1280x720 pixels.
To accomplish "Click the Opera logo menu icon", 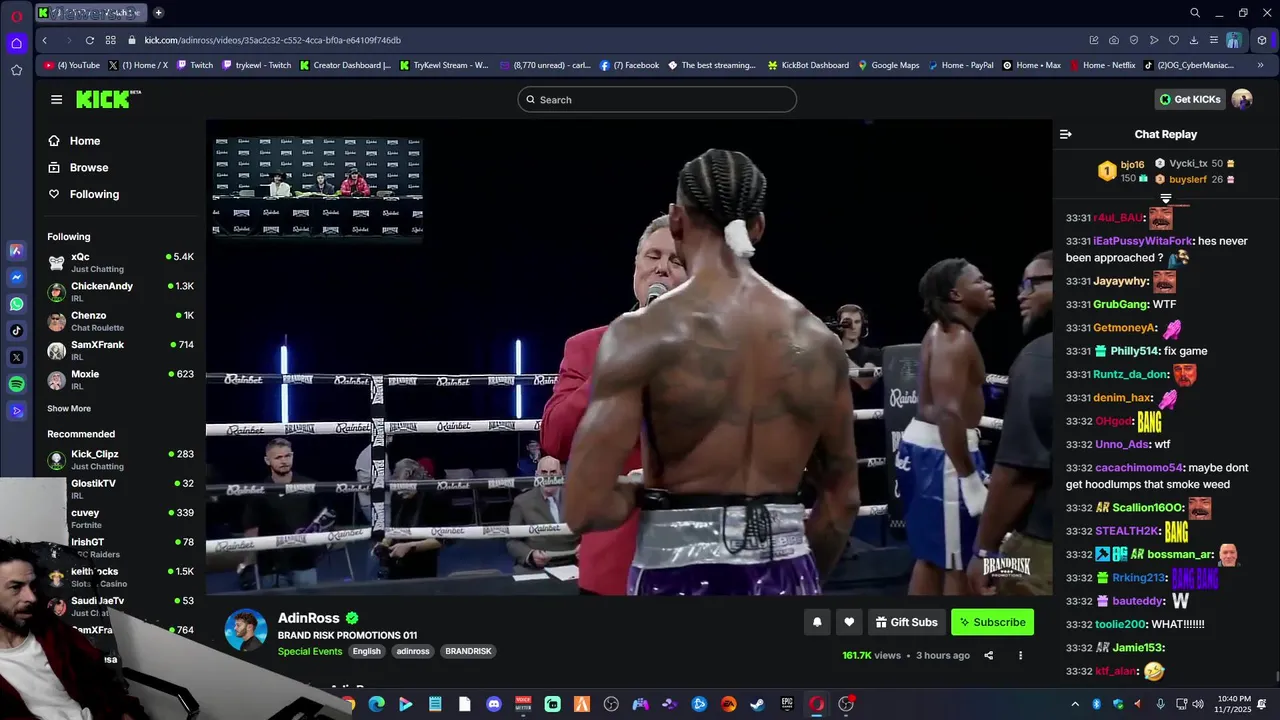I will 16,16.
